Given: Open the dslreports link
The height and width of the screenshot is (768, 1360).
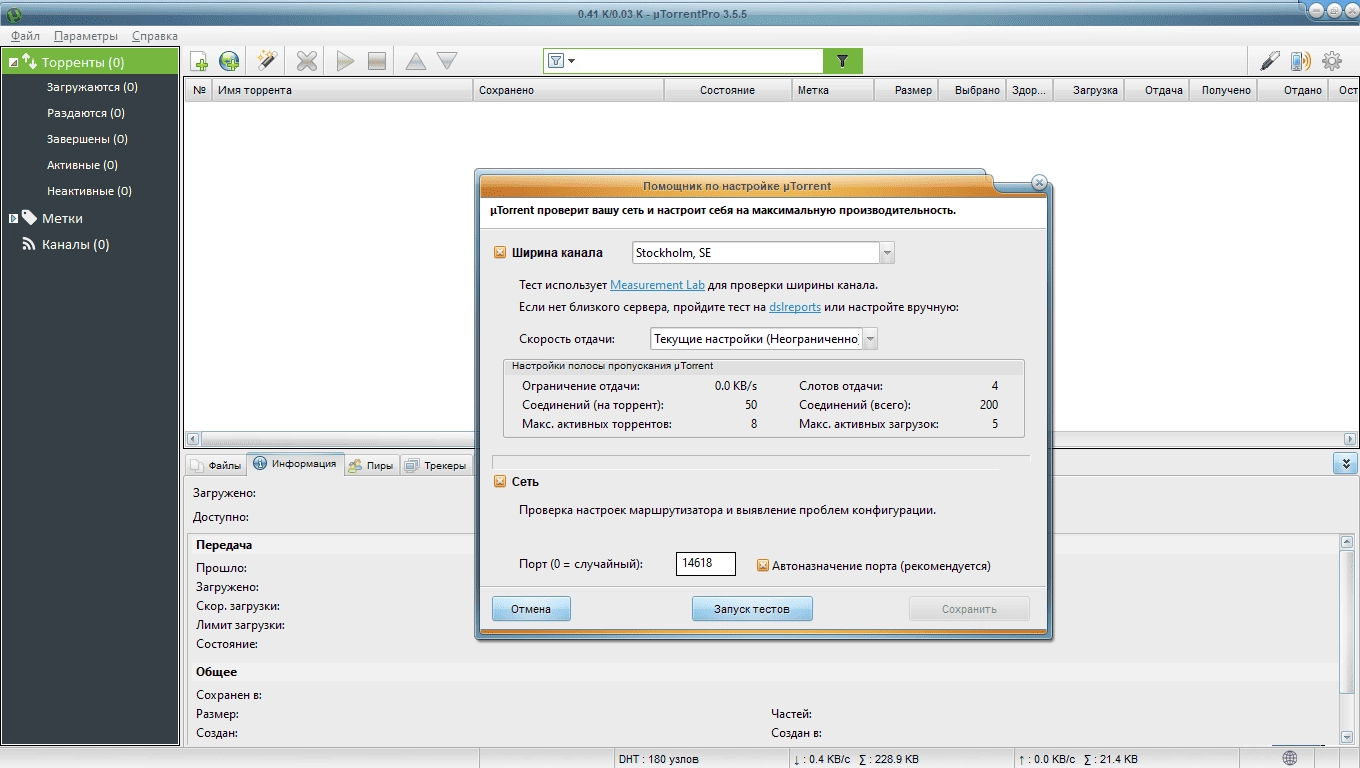Looking at the screenshot, I should pyautogui.click(x=795, y=307).
